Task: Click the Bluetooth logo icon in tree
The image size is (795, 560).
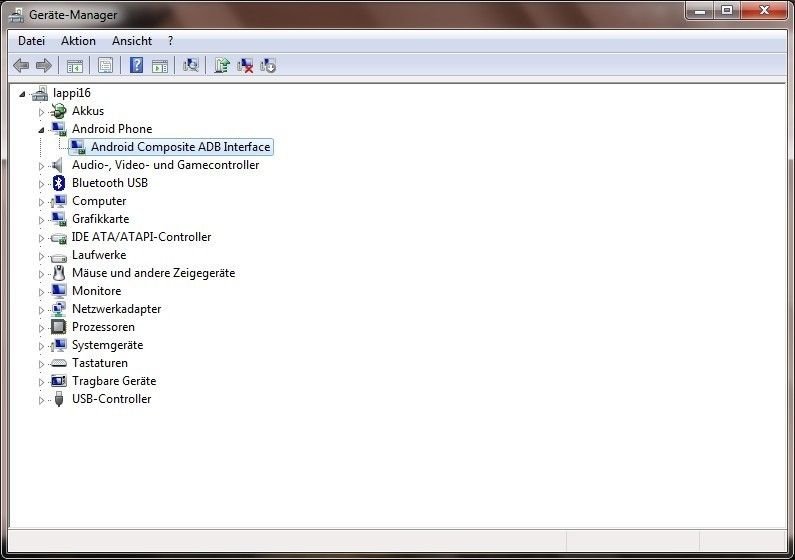Action: pos(59,183)
